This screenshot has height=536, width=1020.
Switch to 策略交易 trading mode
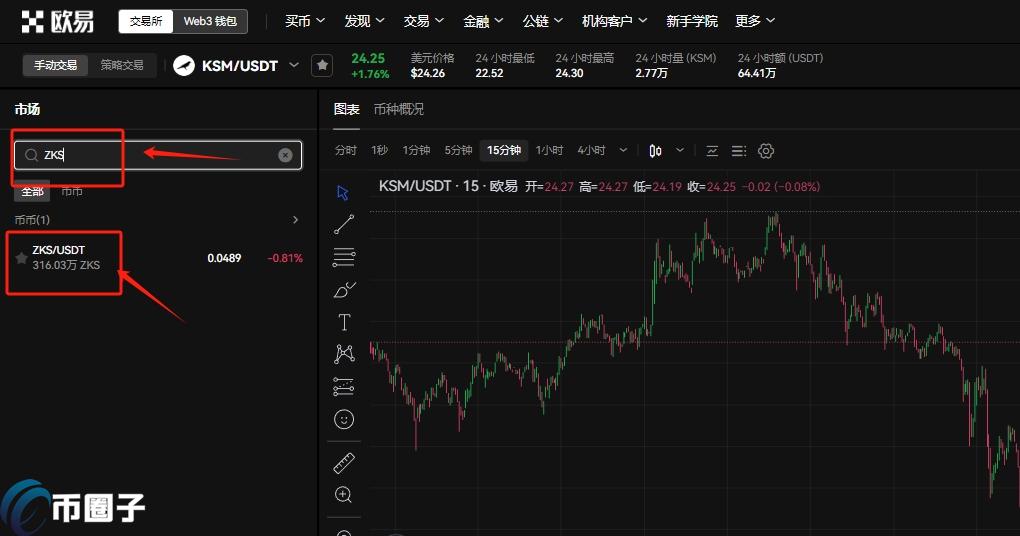pyautogui.click(x=122, y=65)
